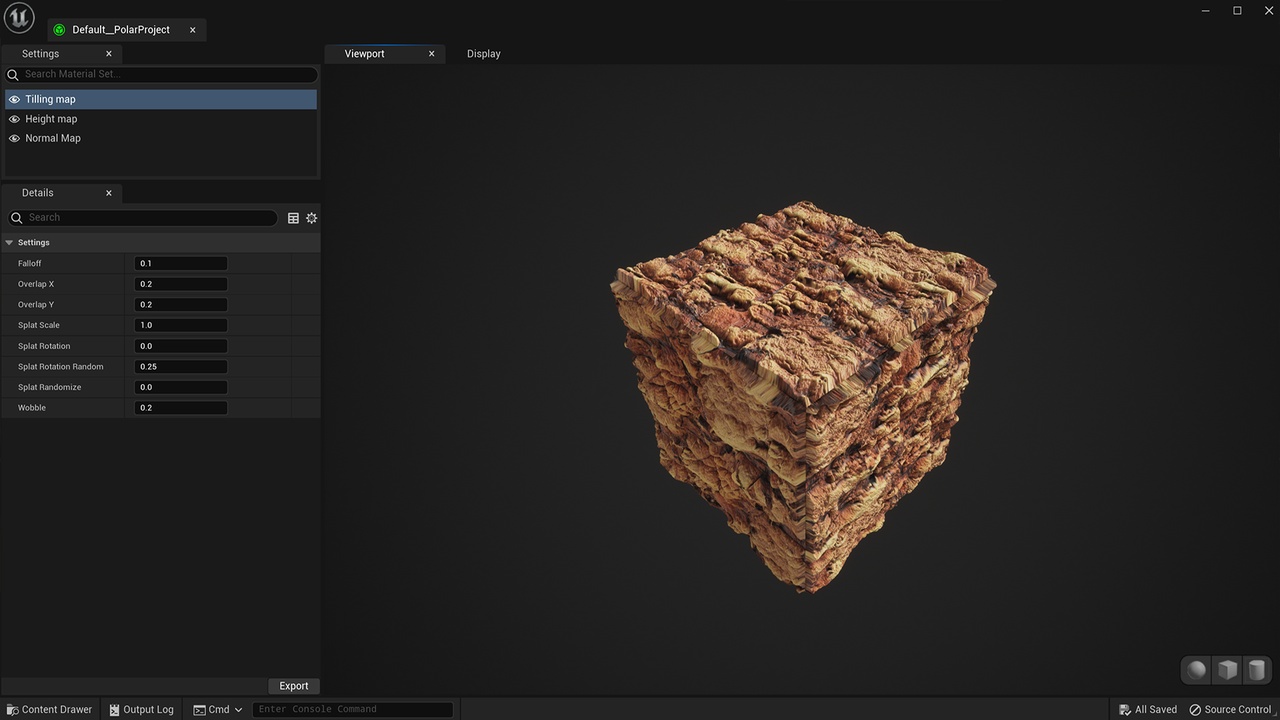Select the Tilling map list row
The image size is (1280, 720).
pos(161,100)
